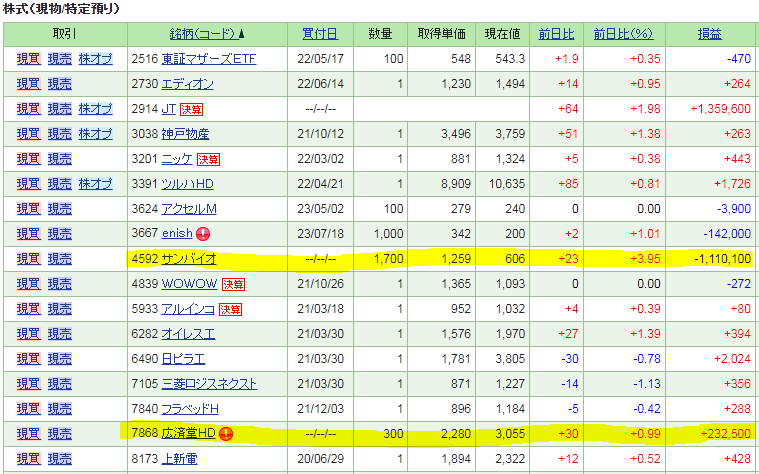This screenshot has width=759, height=474.
Task: Open the 決算 badge next to ニッケ
Action: pos(208,160)
